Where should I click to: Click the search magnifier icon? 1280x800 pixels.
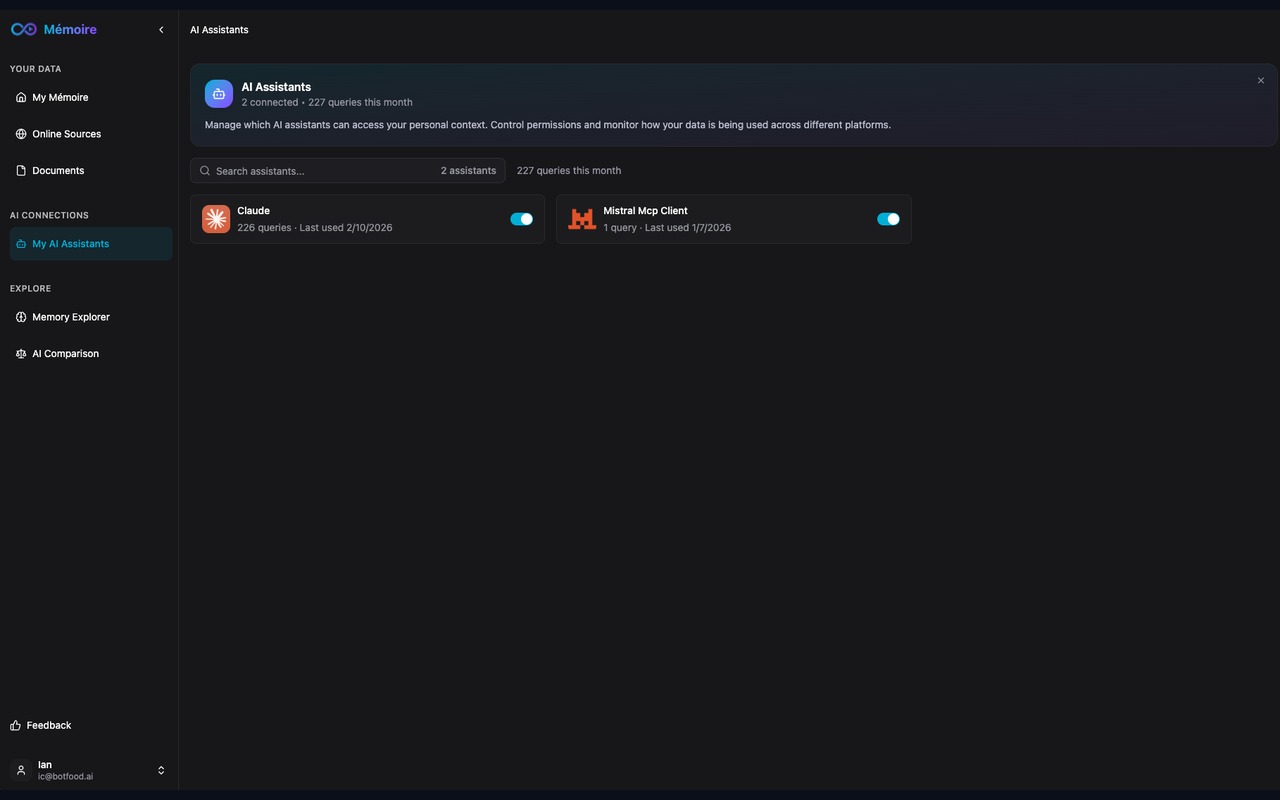point(204,170)
